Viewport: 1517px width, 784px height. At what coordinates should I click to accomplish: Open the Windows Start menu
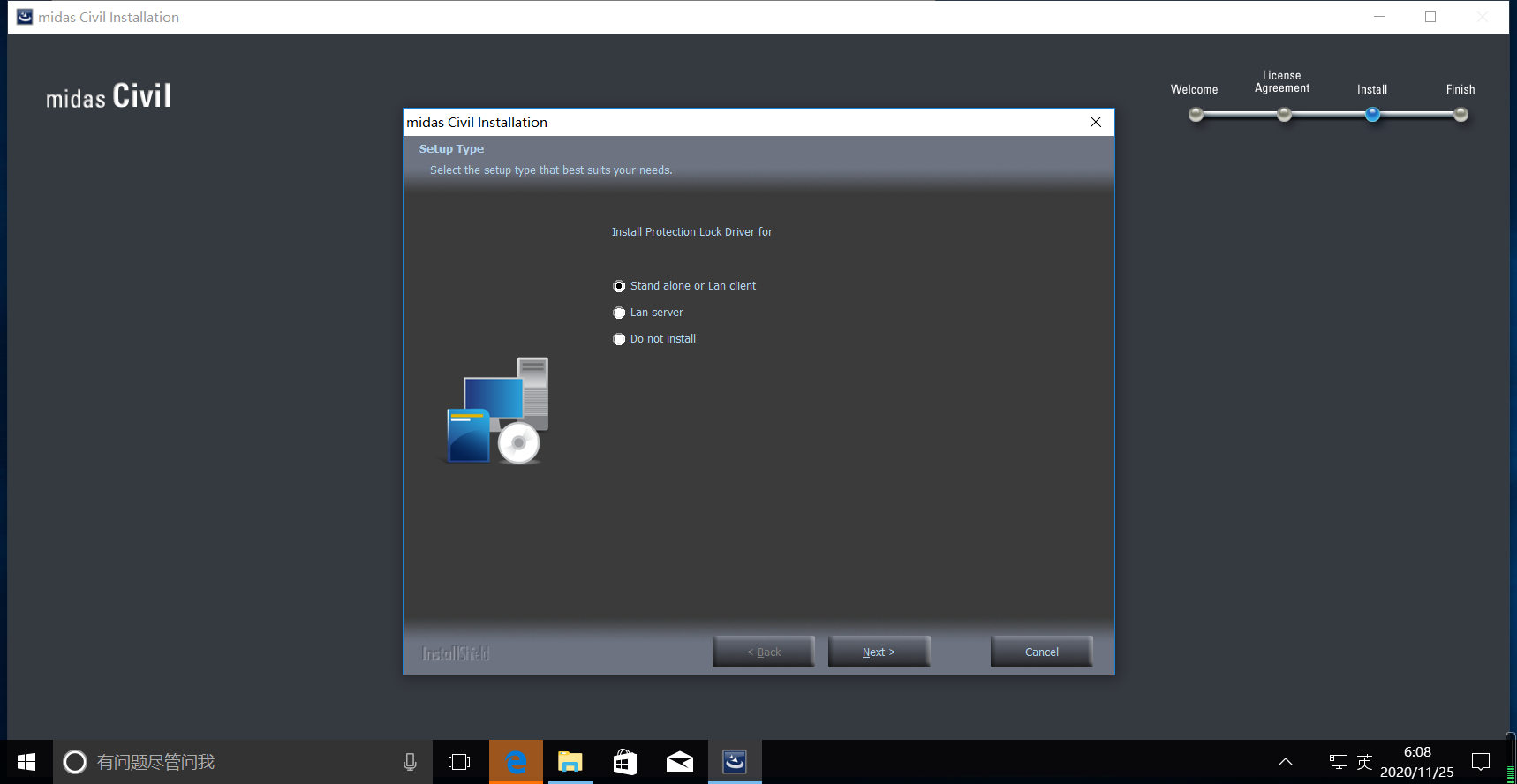click(26, 762)
